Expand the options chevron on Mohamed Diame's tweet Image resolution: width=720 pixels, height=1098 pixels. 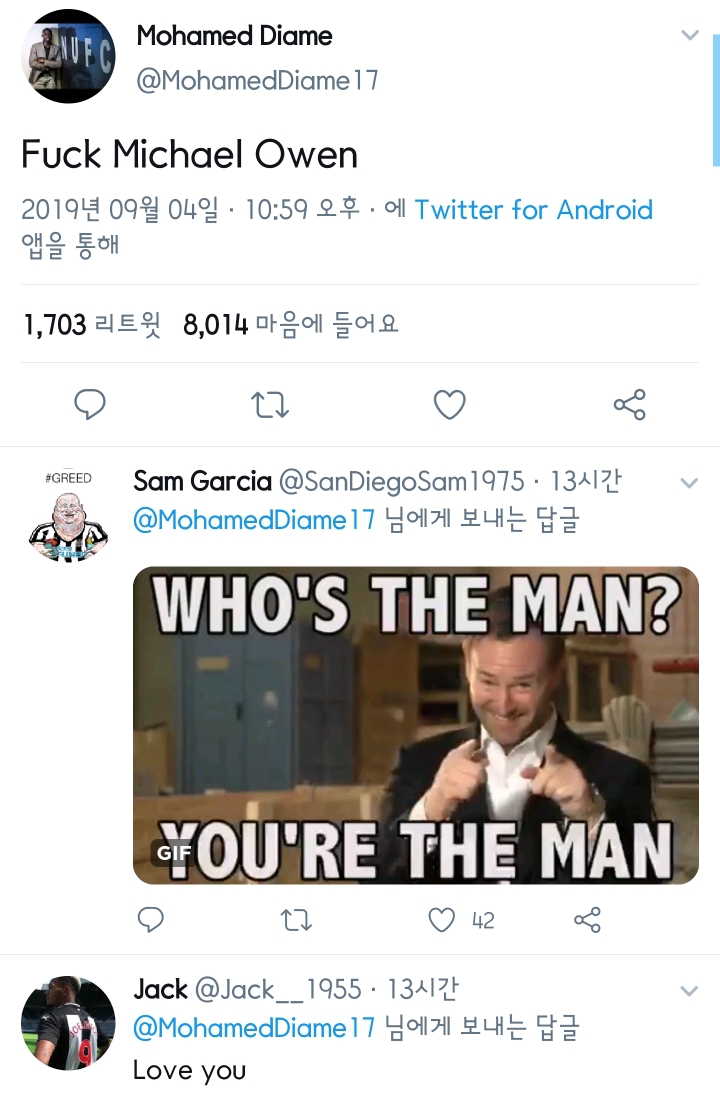pos(690,33)
